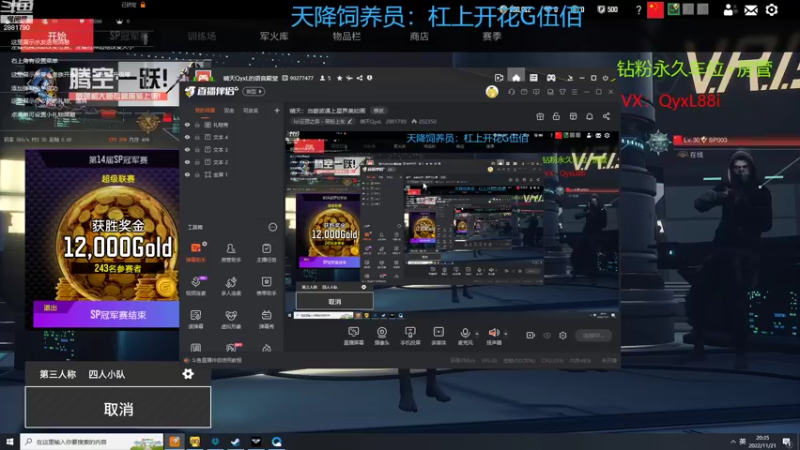Hide the 文本 2 layer eye icon
The image size is (800, 450).
click(187, 162)
